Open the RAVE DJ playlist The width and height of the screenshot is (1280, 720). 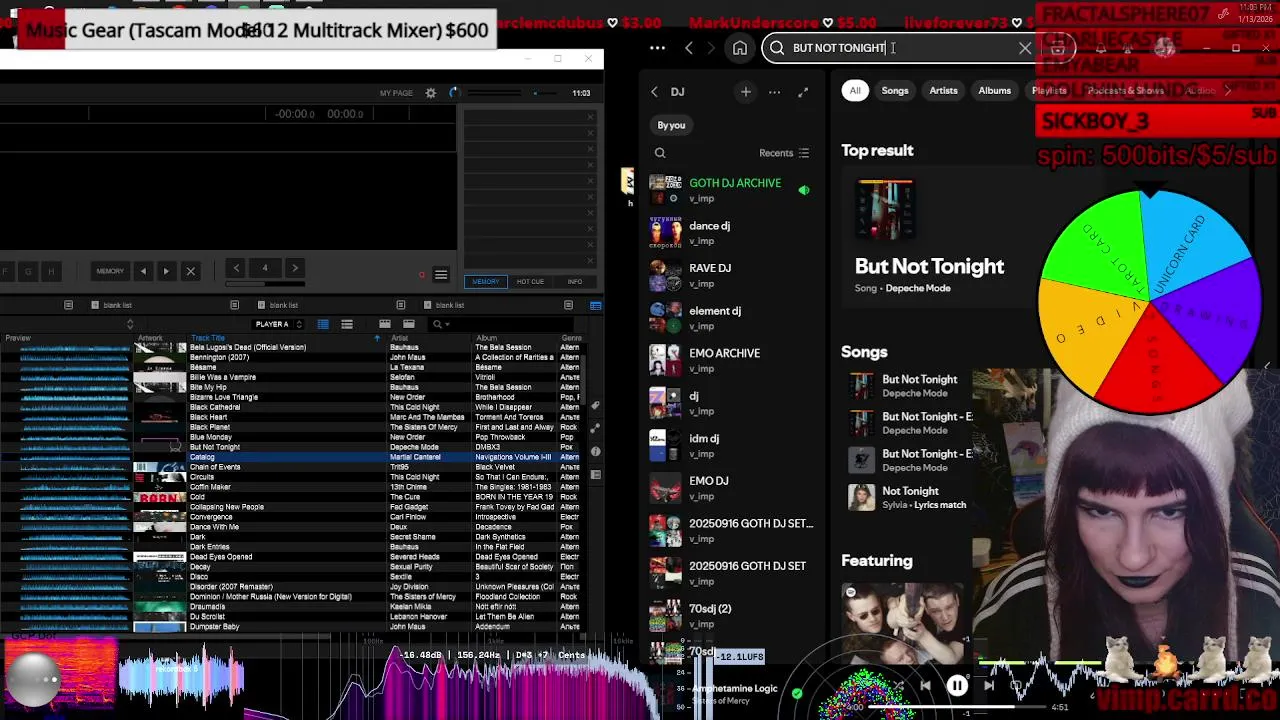point(734,275)
